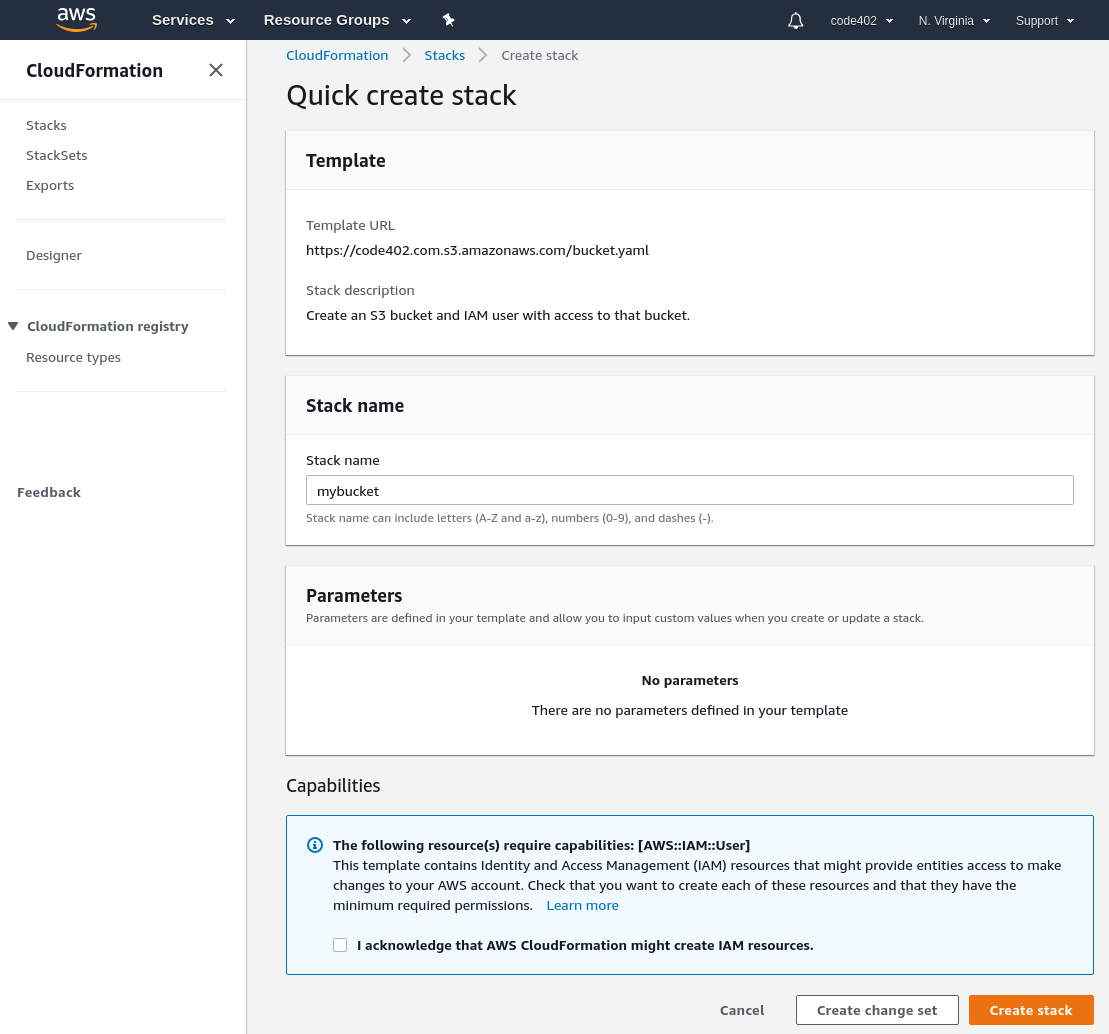Click the Create stack button
Image resolution: width=1109 pixels, height=1034 pixels.
[x=1030, y=1010]
